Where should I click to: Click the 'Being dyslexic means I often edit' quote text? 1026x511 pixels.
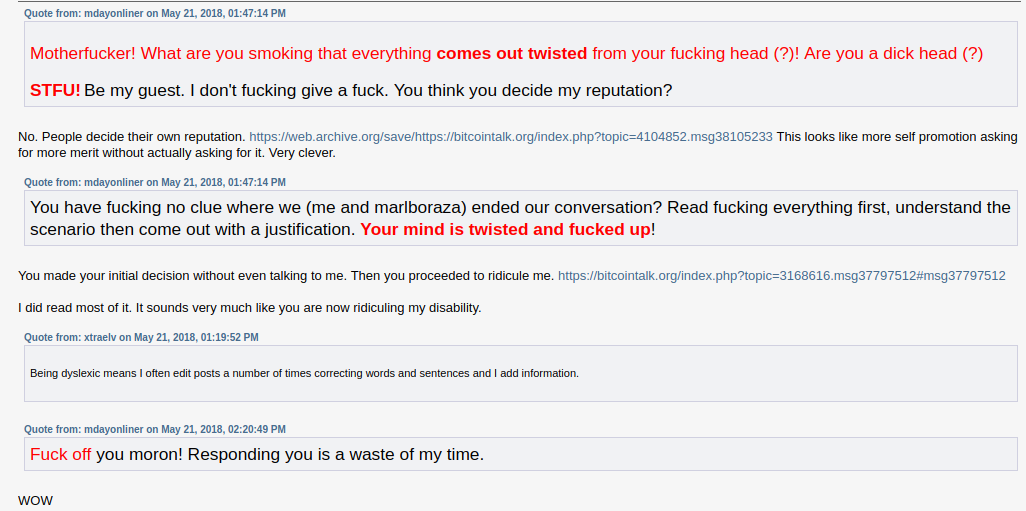click(x=304, y=374)
